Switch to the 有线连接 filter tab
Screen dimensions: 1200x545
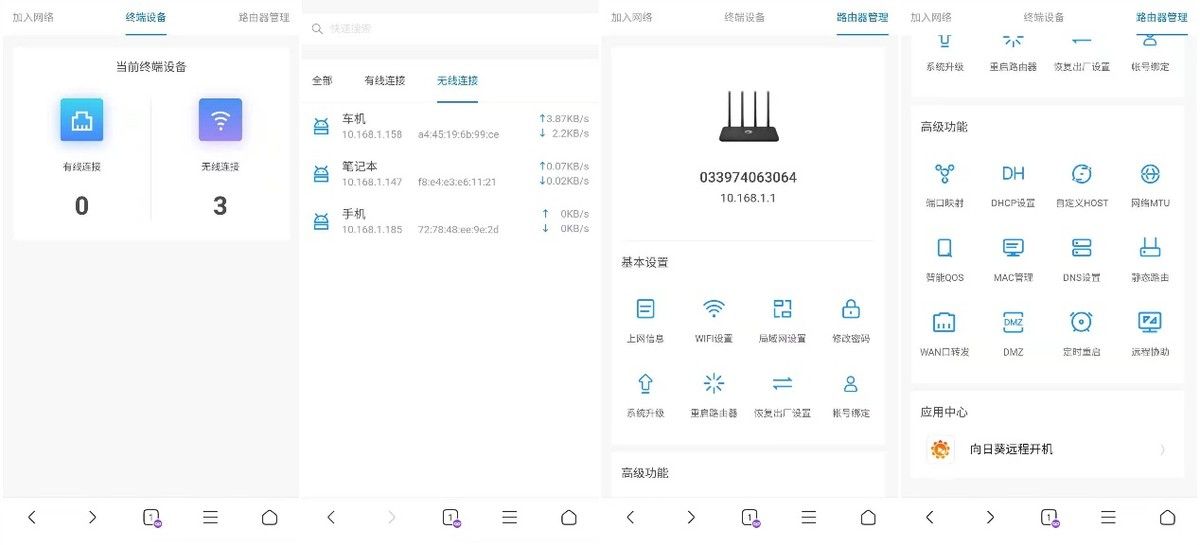point(385,80)
